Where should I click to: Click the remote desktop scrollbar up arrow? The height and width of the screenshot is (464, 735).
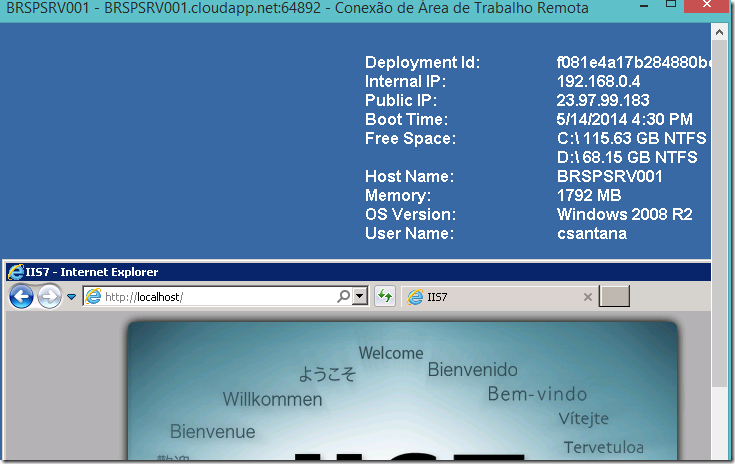point(720,32)
